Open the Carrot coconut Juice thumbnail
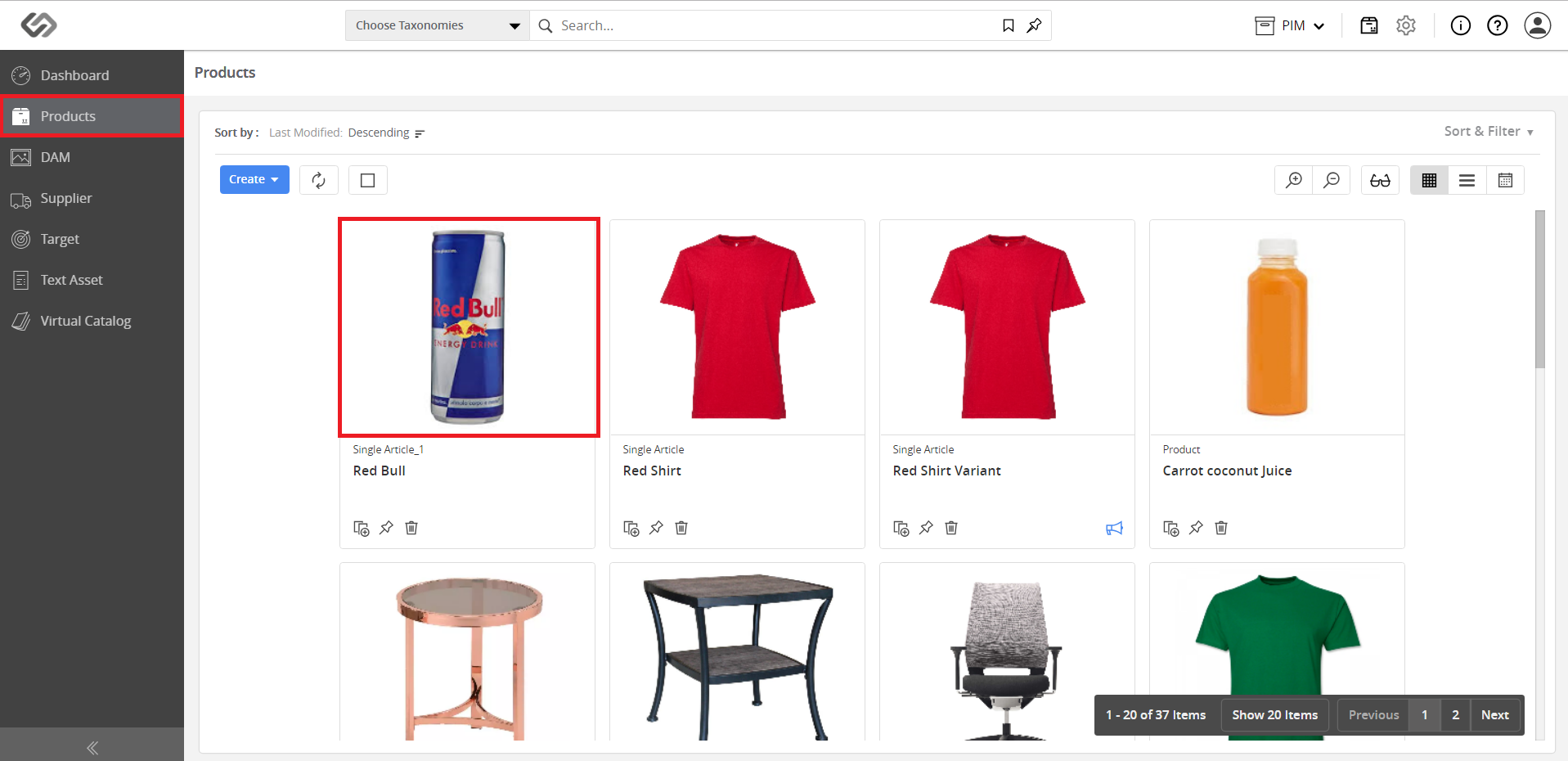 pos(1277,327)
